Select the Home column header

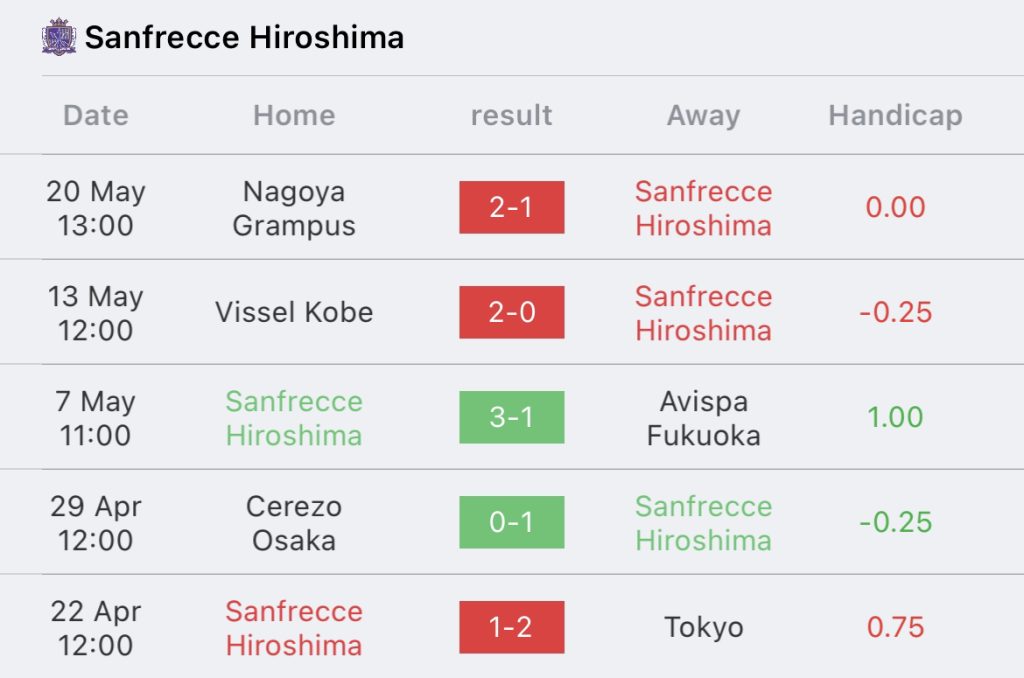(x=294, y=115)
